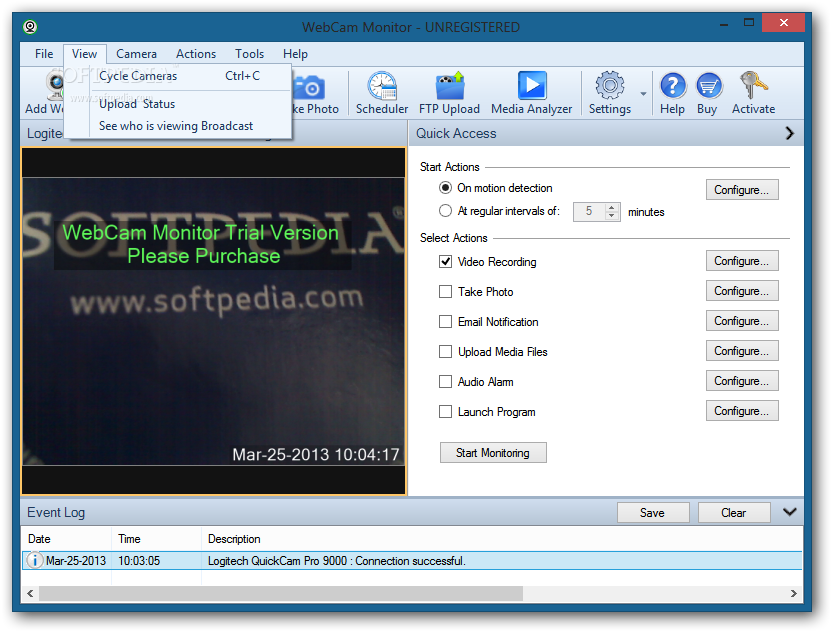The height and width of the screenshot is (632, 832).
Task: Click the event log horizontal scrollbar thumb
Action: tap(281, 593)
